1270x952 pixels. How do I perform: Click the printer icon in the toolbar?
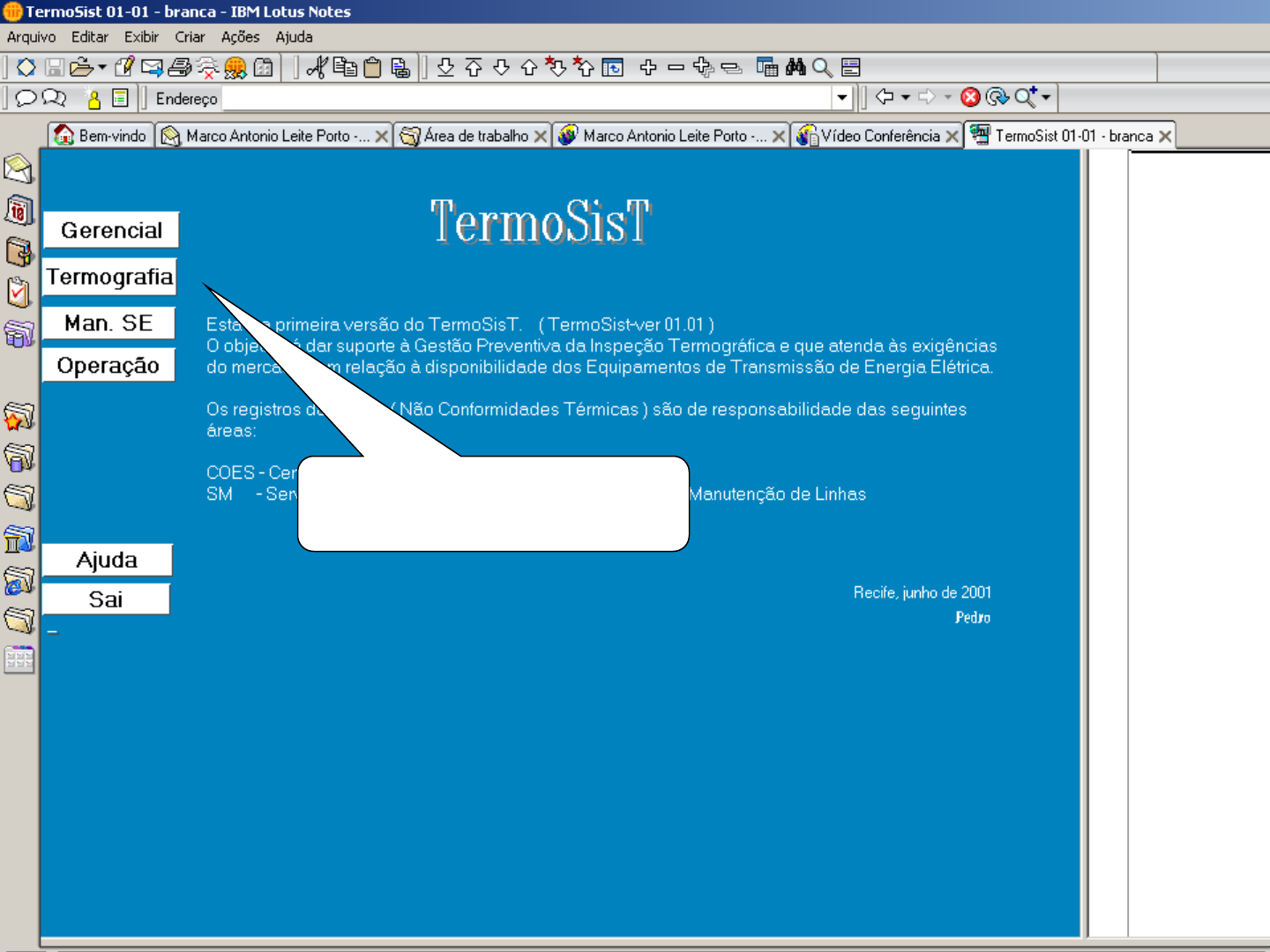[x=180, y=67]
